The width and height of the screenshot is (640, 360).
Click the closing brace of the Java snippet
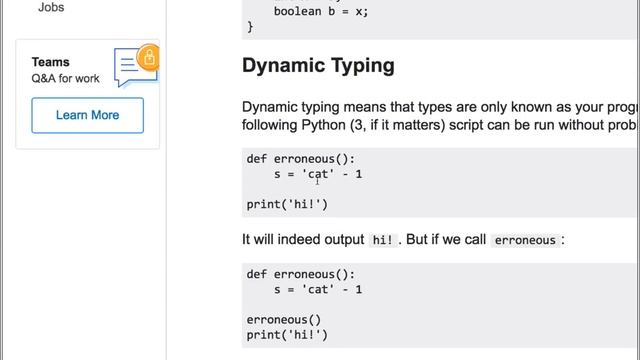click(250, 27)
